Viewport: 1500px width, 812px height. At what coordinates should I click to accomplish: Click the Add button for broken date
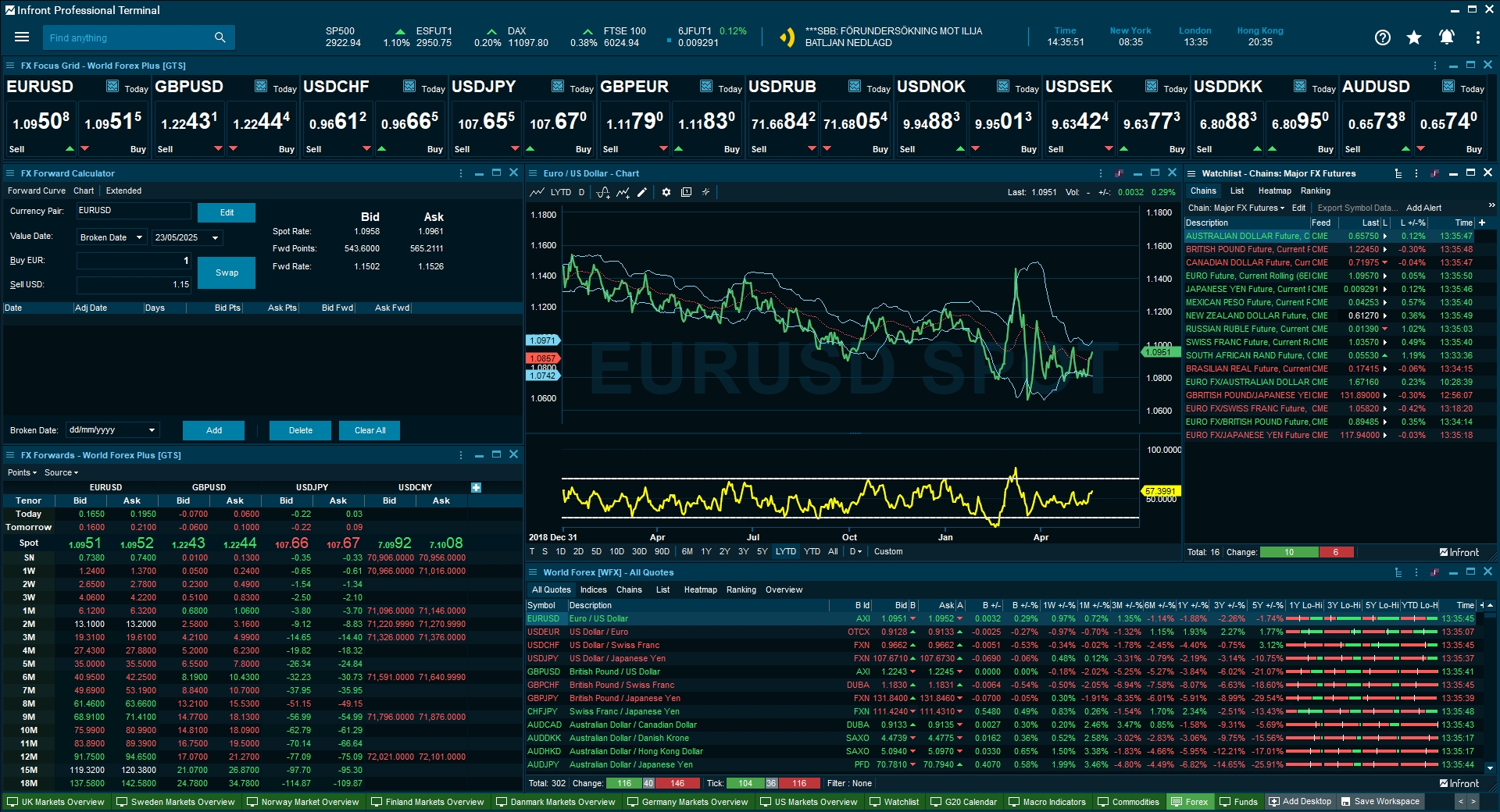point(213,430)
